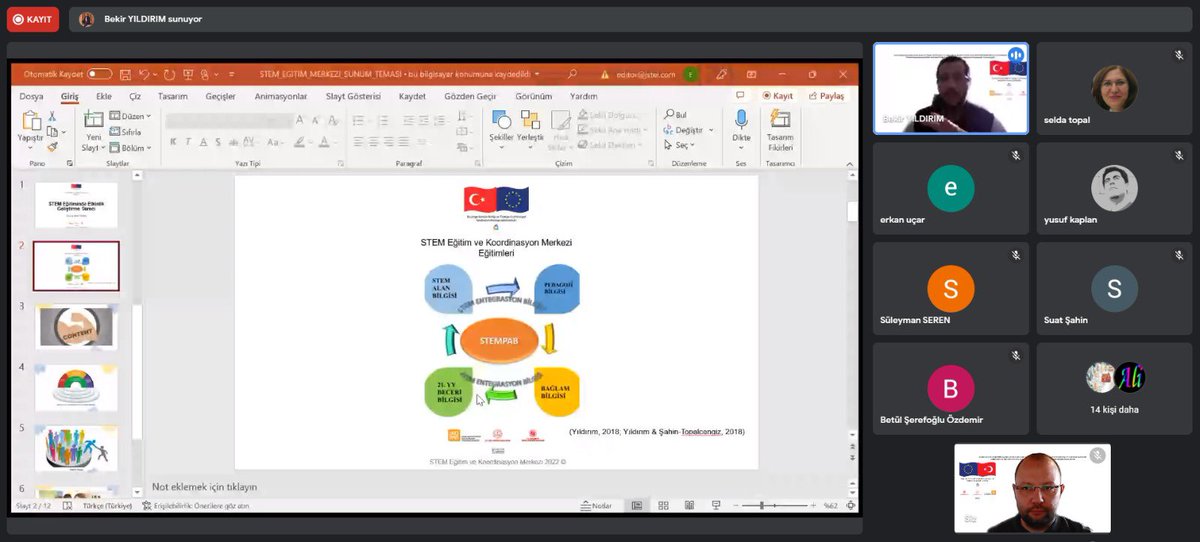Click the pen icon in PowerPoint title bar

pos(721,74)
